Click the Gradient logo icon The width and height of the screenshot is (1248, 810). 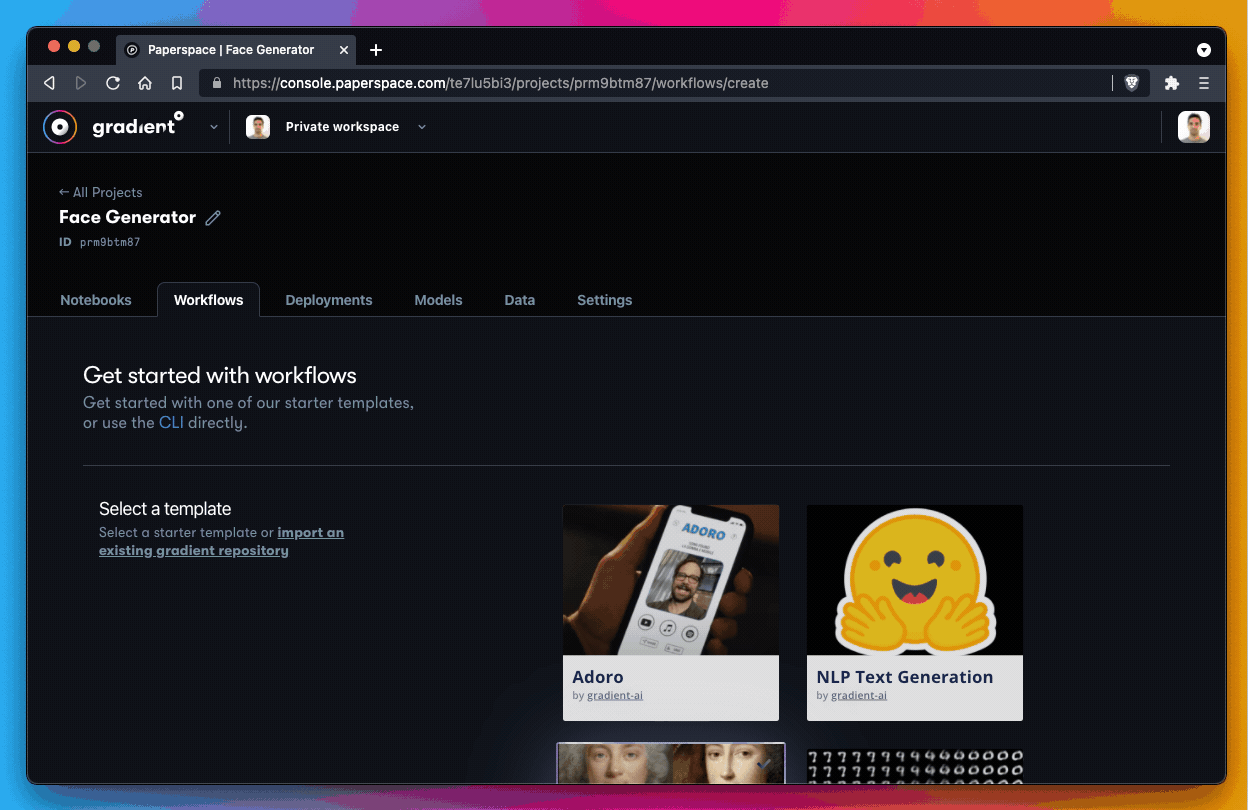pos(60,127)
